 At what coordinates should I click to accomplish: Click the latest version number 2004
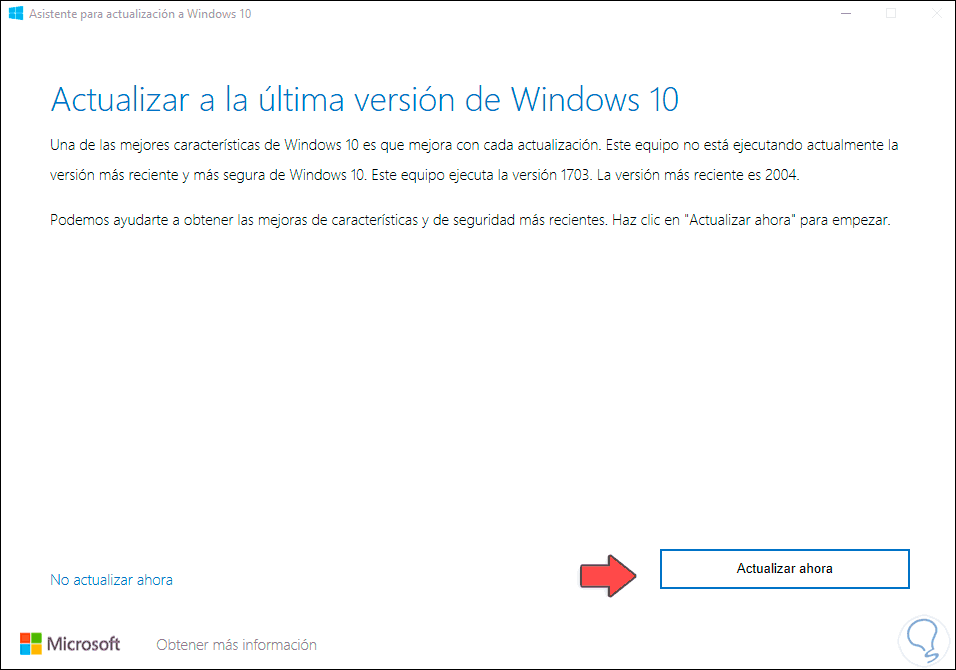tap(781, 175)
